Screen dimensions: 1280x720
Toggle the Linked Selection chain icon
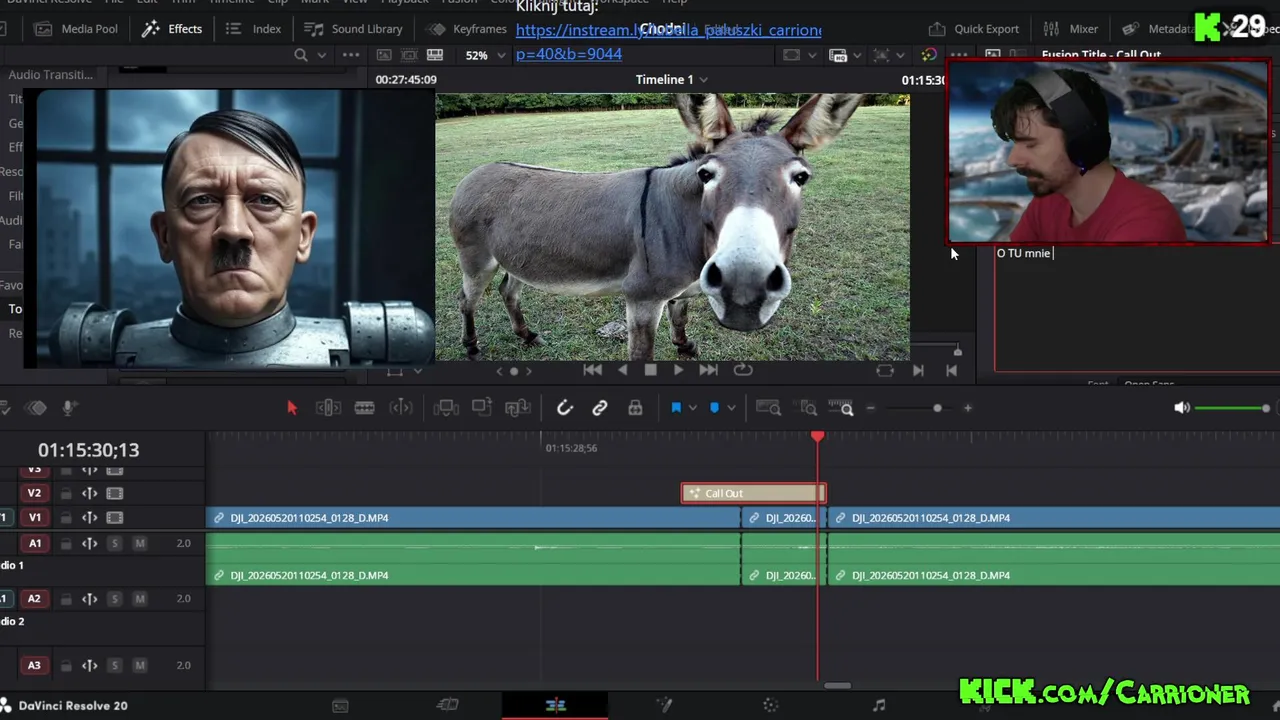click(x=600, y=408)
